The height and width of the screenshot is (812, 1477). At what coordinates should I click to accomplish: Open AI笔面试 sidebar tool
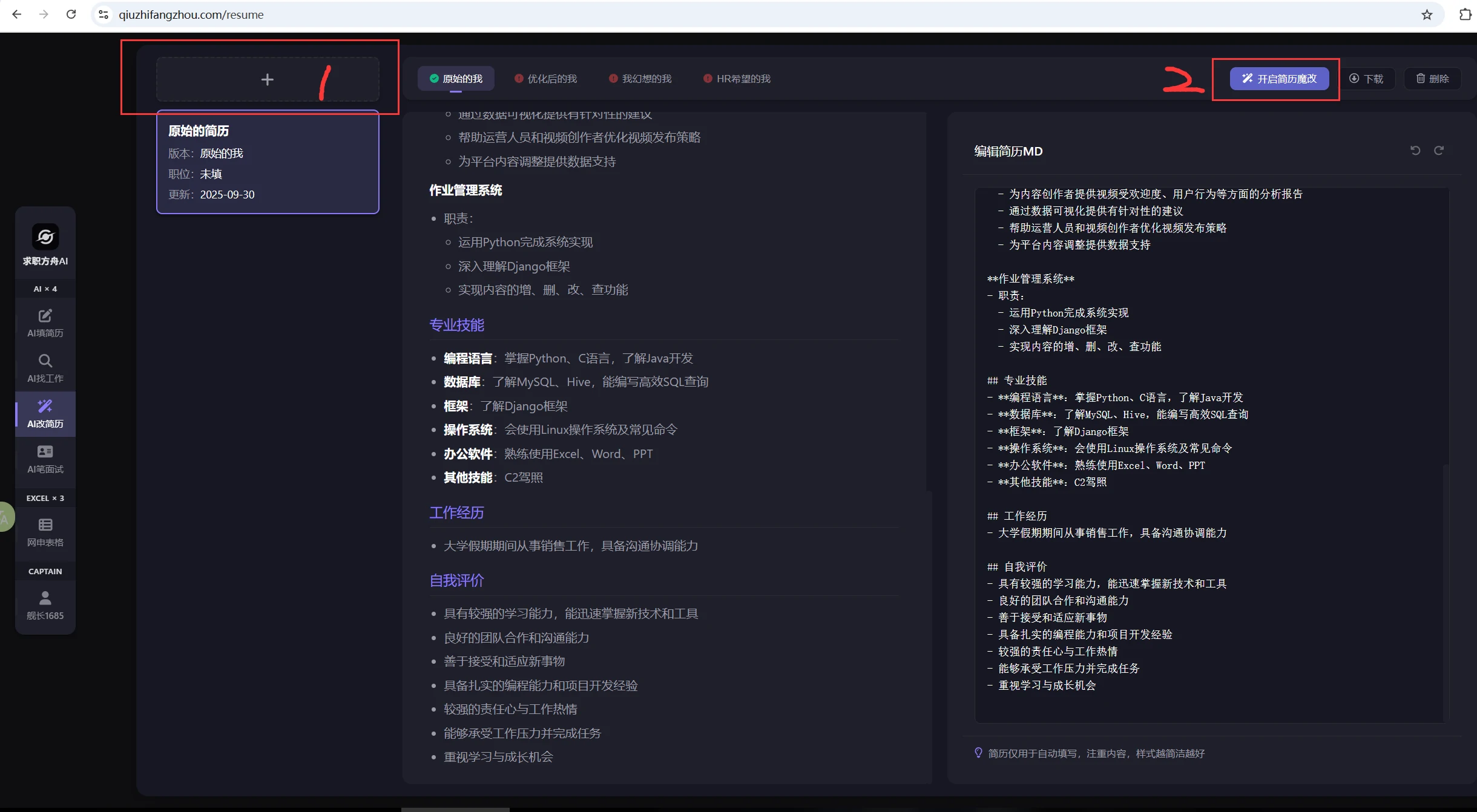pyautogui.click(x=45, y=459)
